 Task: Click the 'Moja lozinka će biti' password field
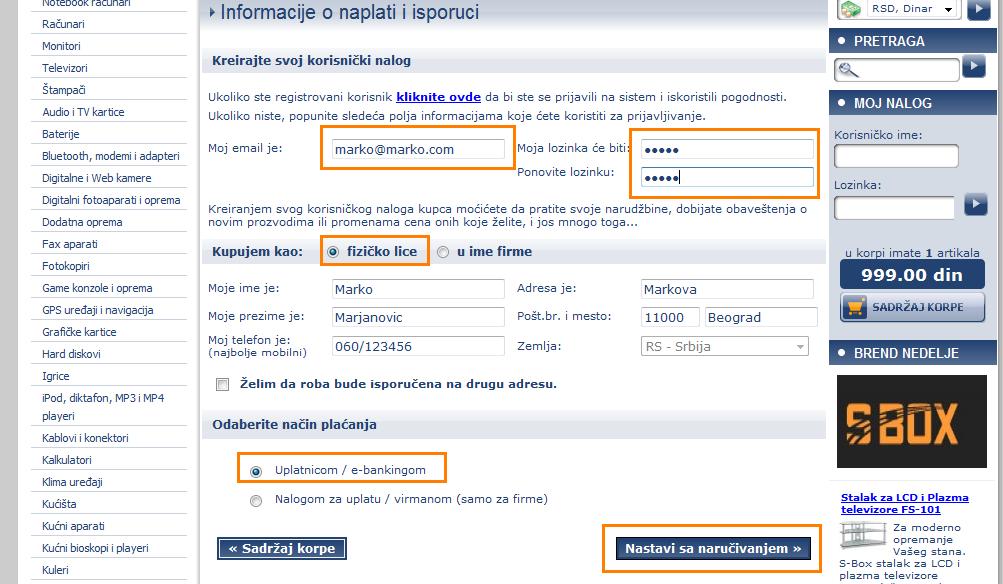point(727,149)
